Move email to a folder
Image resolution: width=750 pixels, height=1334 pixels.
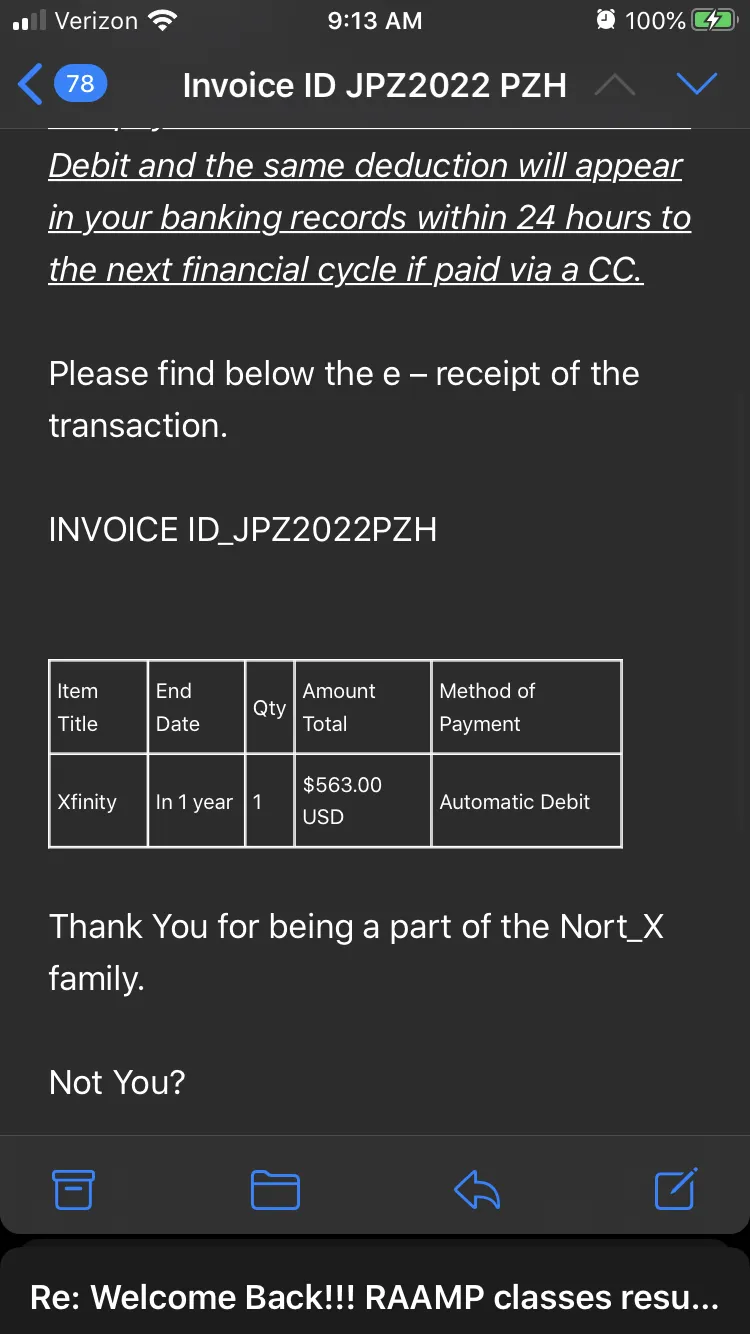[275, 1189]
